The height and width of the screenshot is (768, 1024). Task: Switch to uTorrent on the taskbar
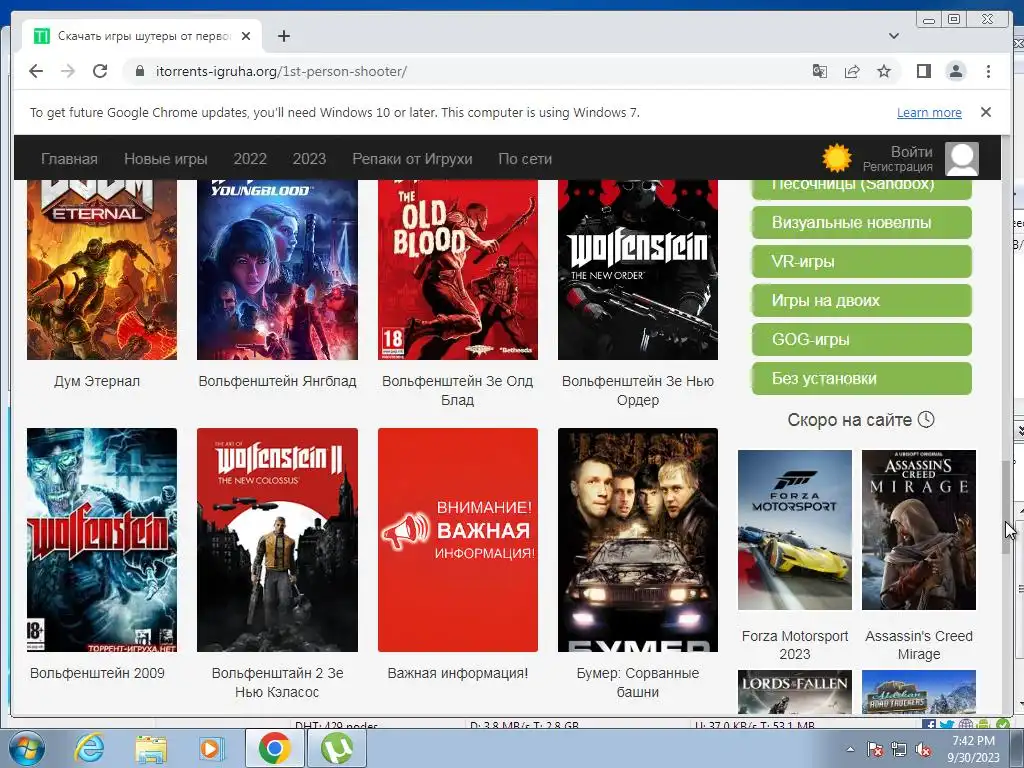pyautogui.click(x=337, y=748)
